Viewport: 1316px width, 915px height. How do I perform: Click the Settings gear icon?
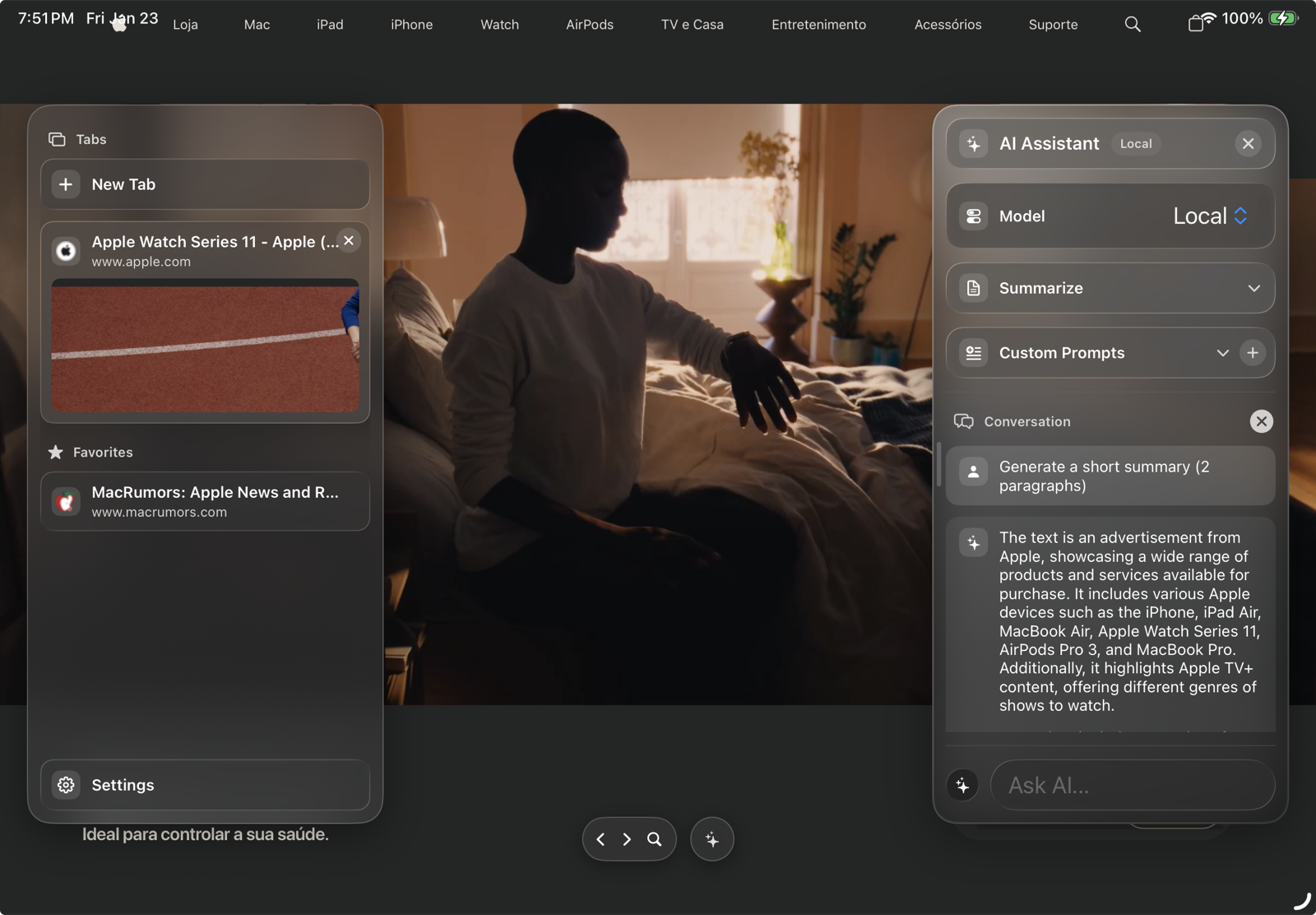(x=66, y=785)
